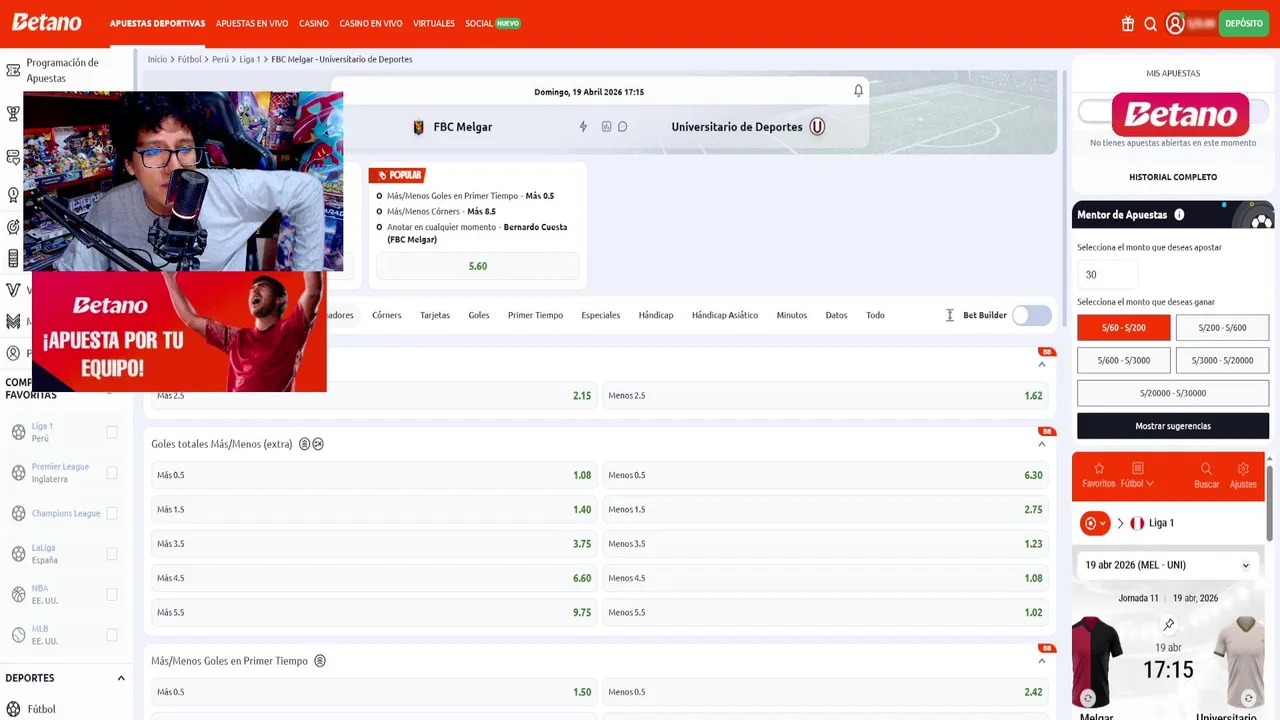The width and height of the screenshot is (1280, 720).
Task: Open the header search magnifier icon
Action: pyautogui.click(x=1151, y=24)
